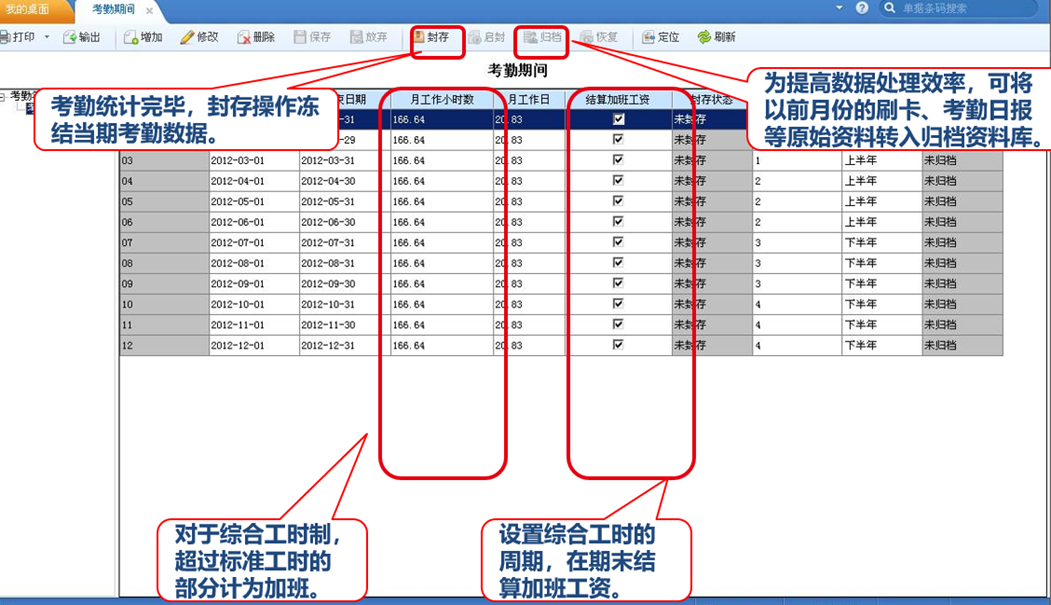
Task: Click the 封存 (Seal) toolbar button
Action: coord(431,38)
